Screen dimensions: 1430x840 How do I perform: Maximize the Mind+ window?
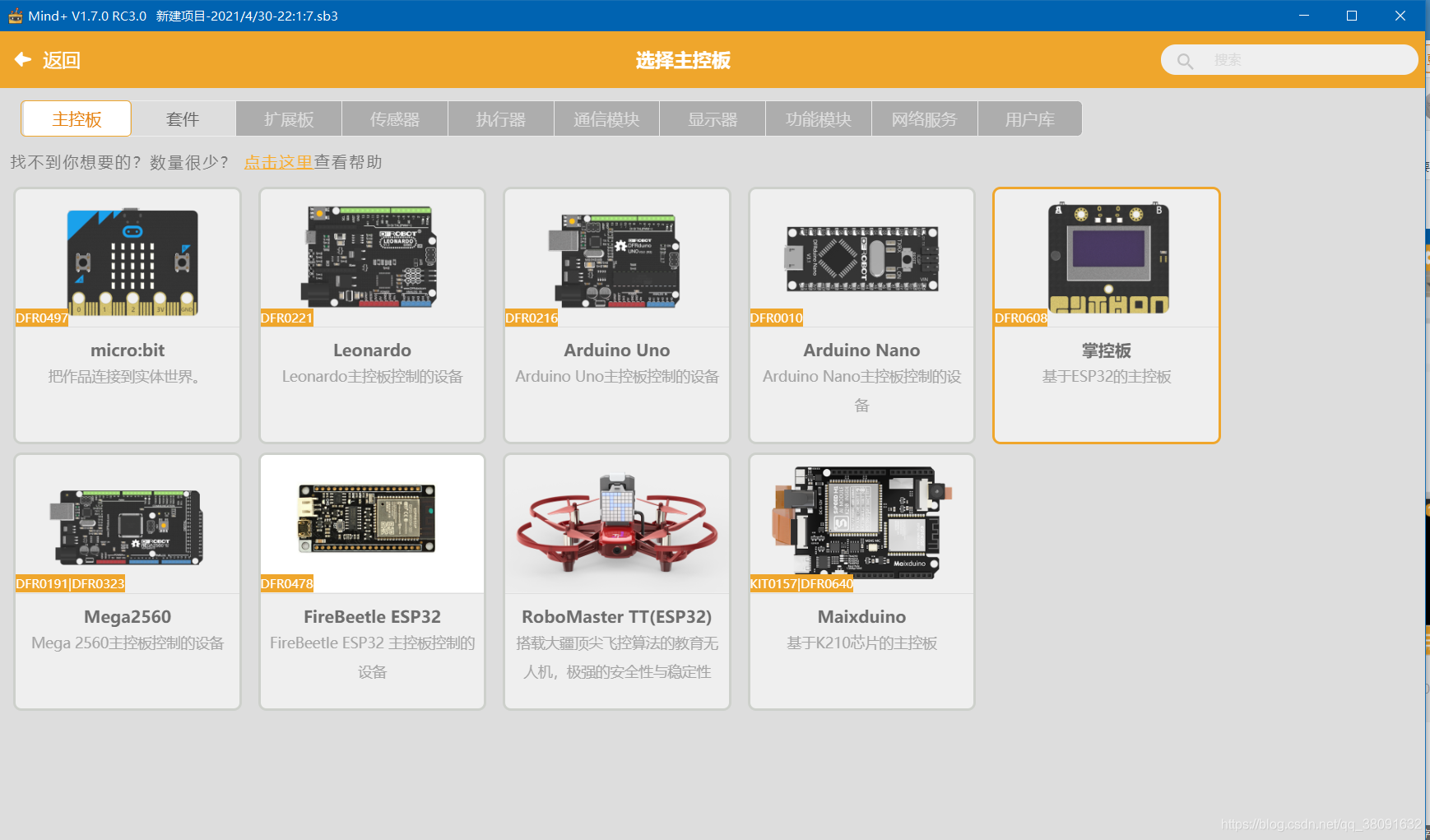click(x=1352, y=16)
